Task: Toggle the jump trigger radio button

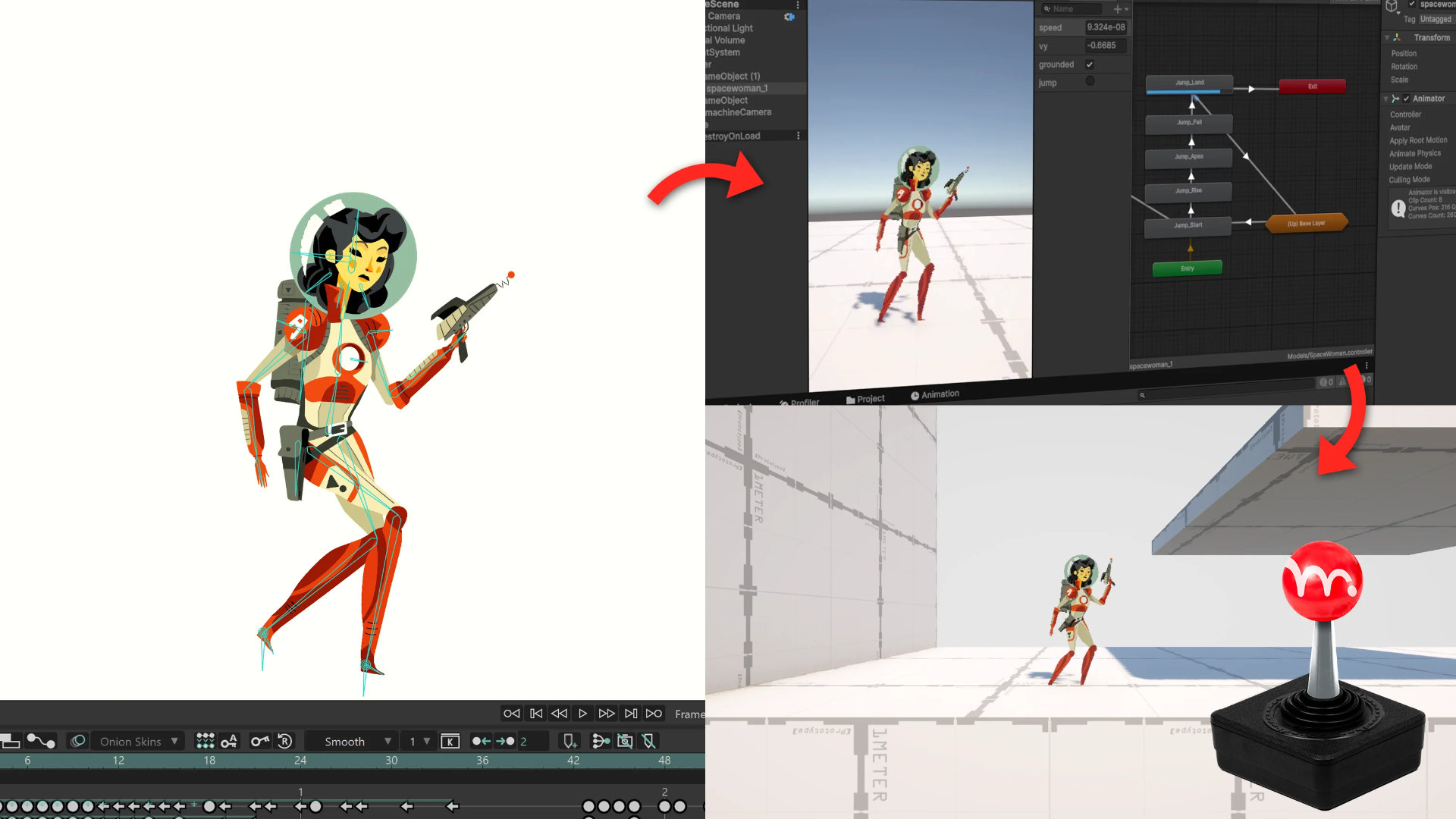Action: (x=1090, y=81)
